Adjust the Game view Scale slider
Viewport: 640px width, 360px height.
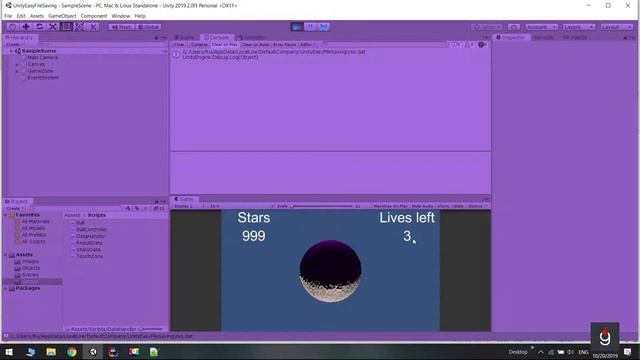tap(322, 207)
